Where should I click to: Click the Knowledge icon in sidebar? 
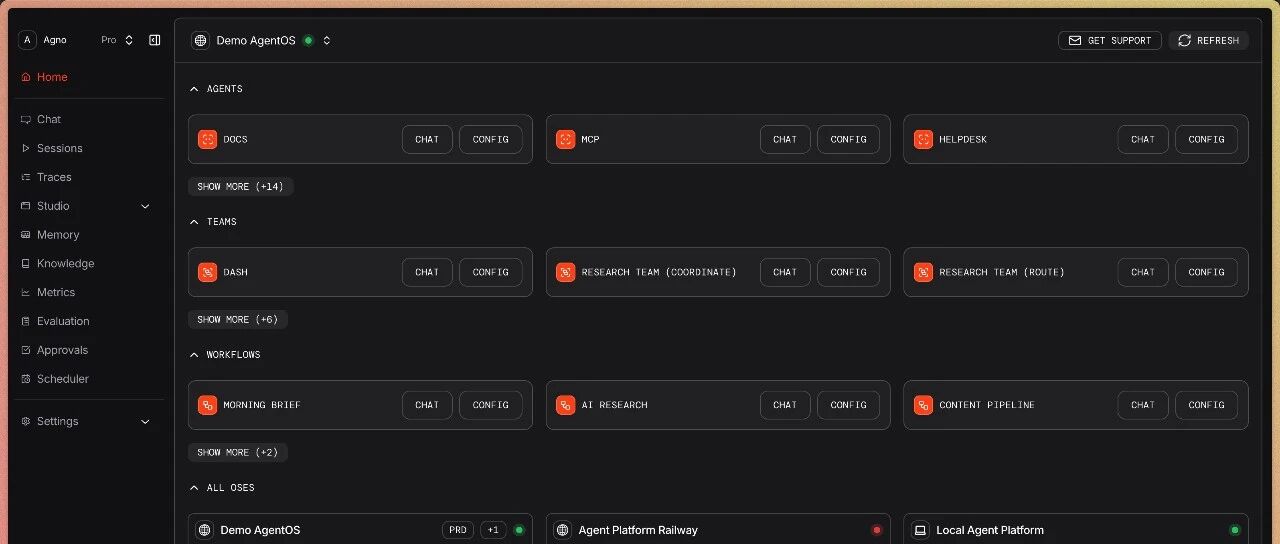pos(26,264)
